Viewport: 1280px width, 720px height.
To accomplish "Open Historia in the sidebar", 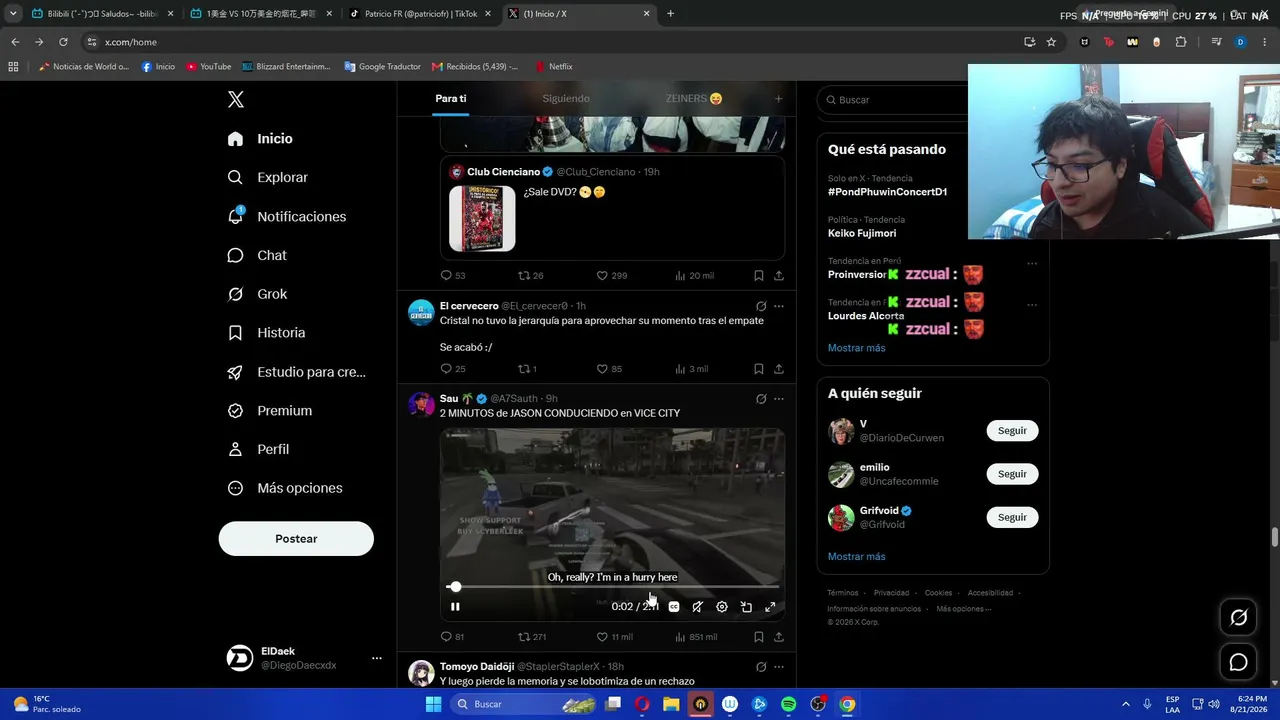I will click(x=266, y=333).
